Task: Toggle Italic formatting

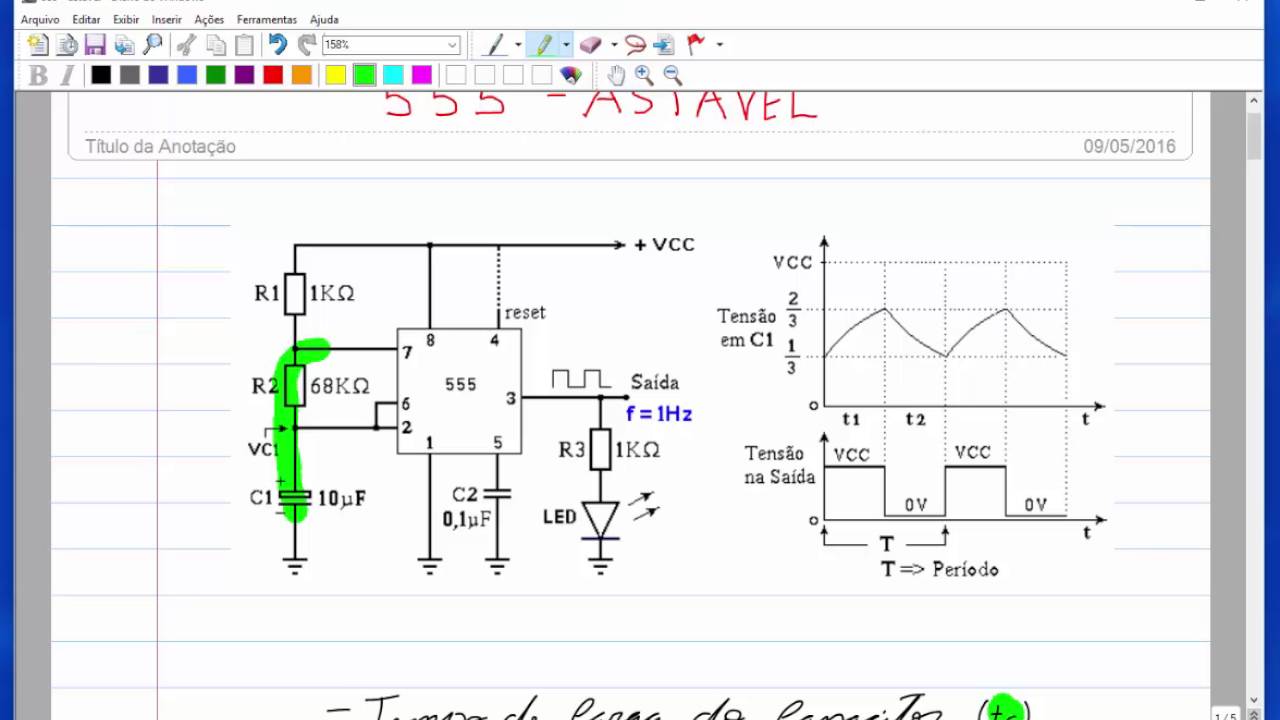Action: point(67,75)
